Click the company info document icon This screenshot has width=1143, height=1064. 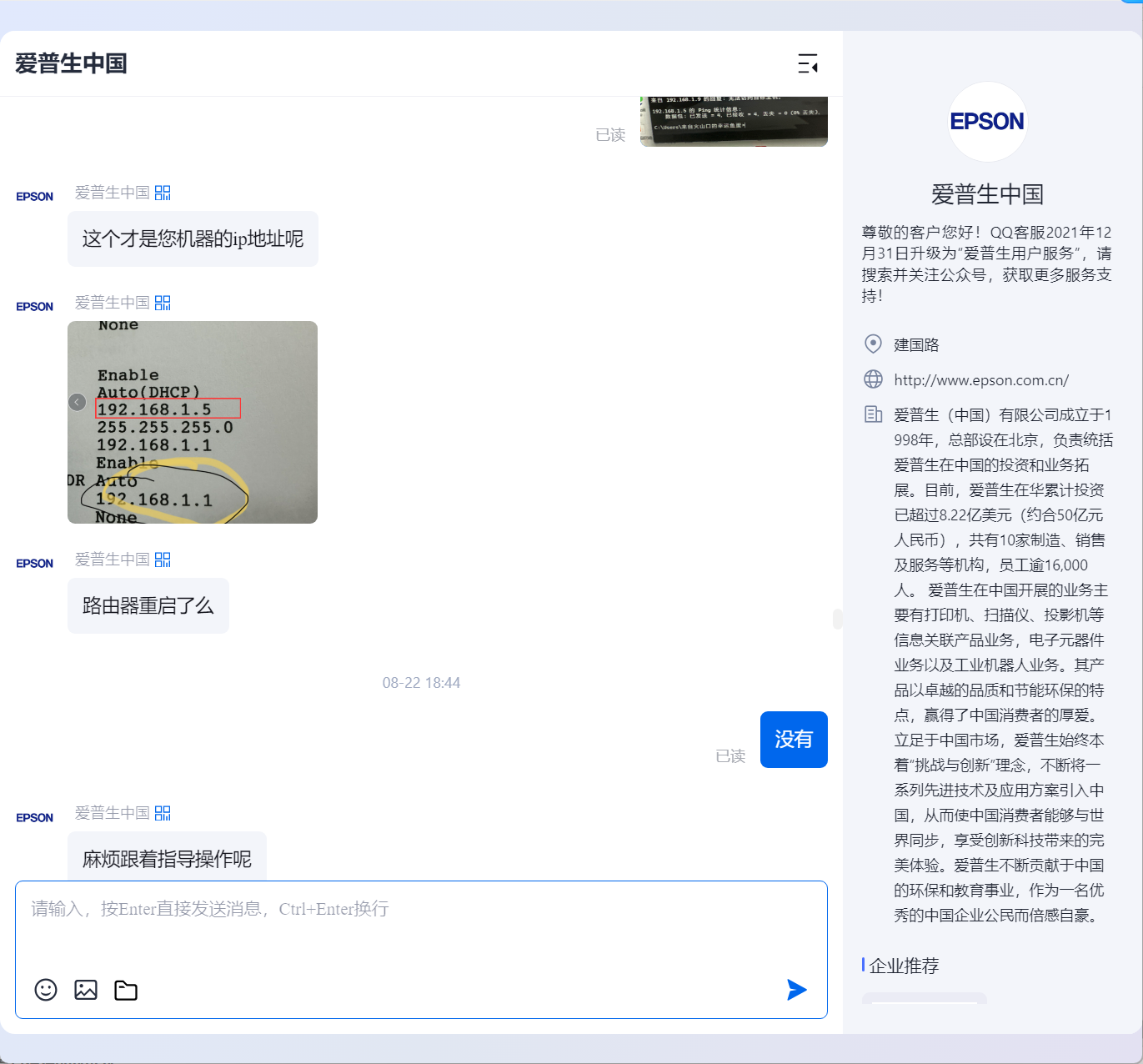coord(873,414)
